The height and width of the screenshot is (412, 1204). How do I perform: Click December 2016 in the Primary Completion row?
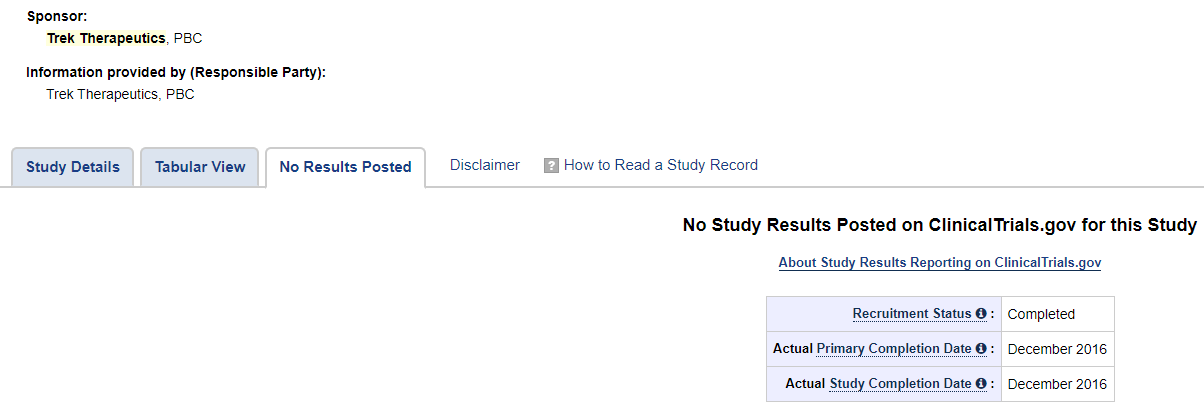tap(1055, 349)
